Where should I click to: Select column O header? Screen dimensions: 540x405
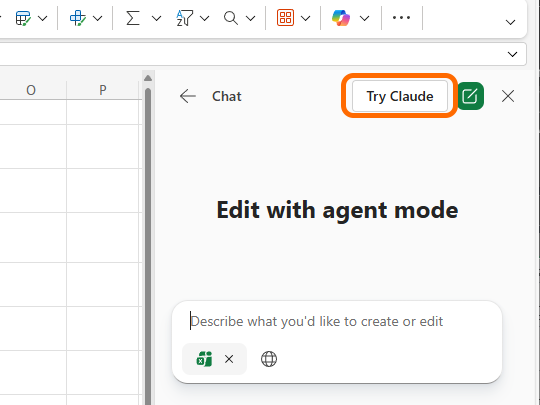[31, 90]
